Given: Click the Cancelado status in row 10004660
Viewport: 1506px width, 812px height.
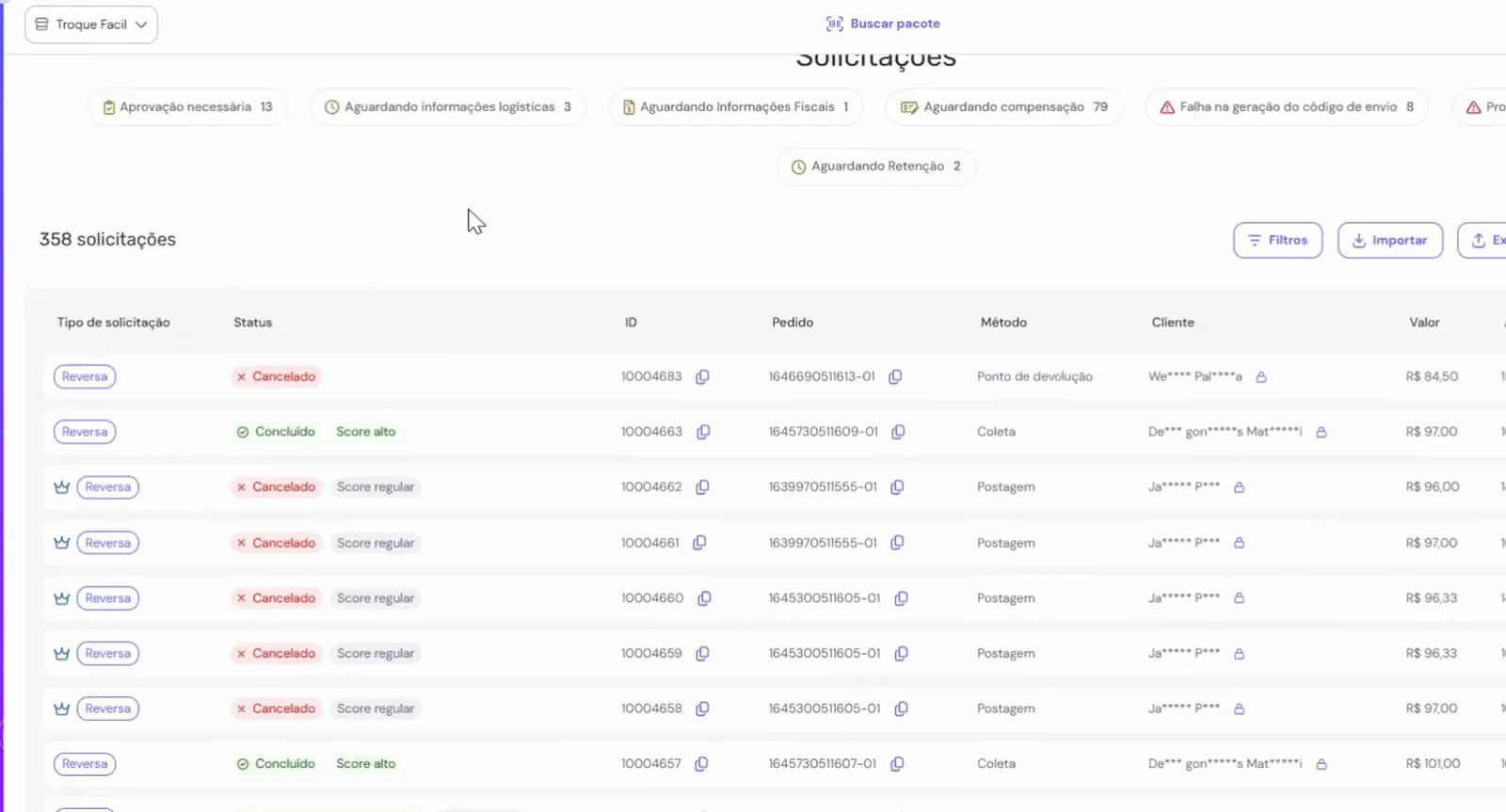Looking at the screenshot, I should (276, 598).
